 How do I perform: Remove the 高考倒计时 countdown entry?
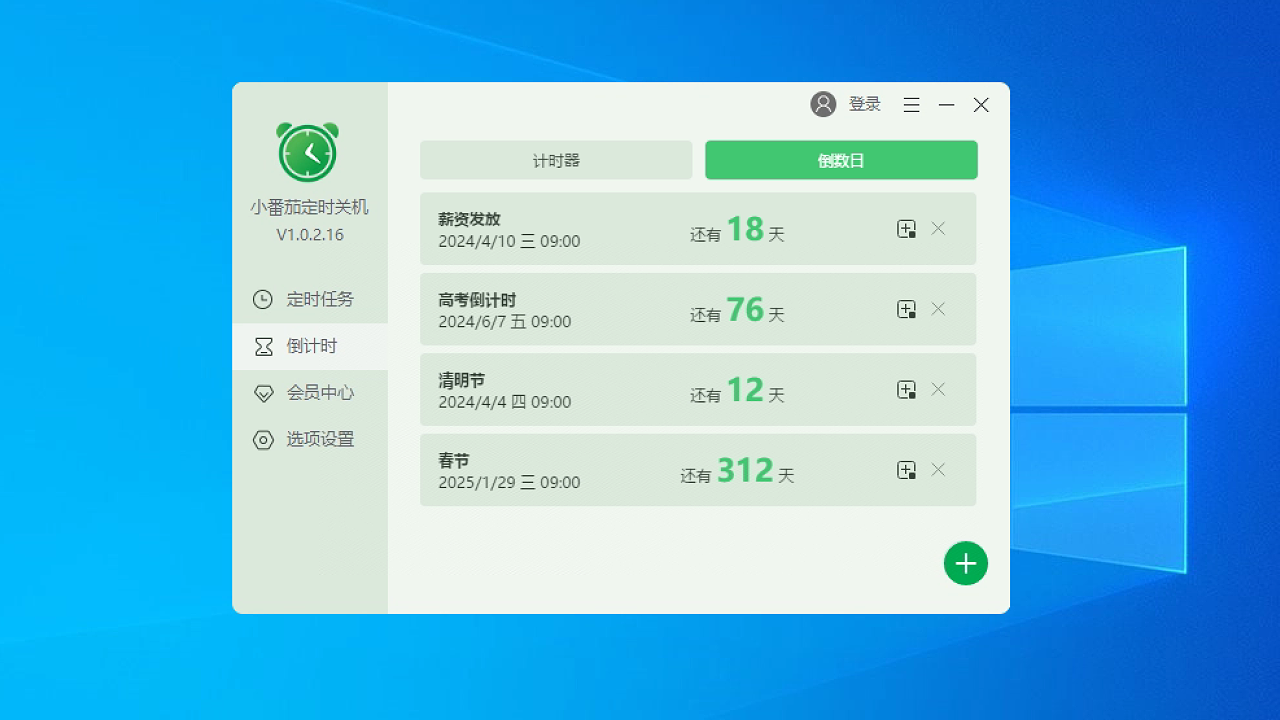(x=938, y=309)
